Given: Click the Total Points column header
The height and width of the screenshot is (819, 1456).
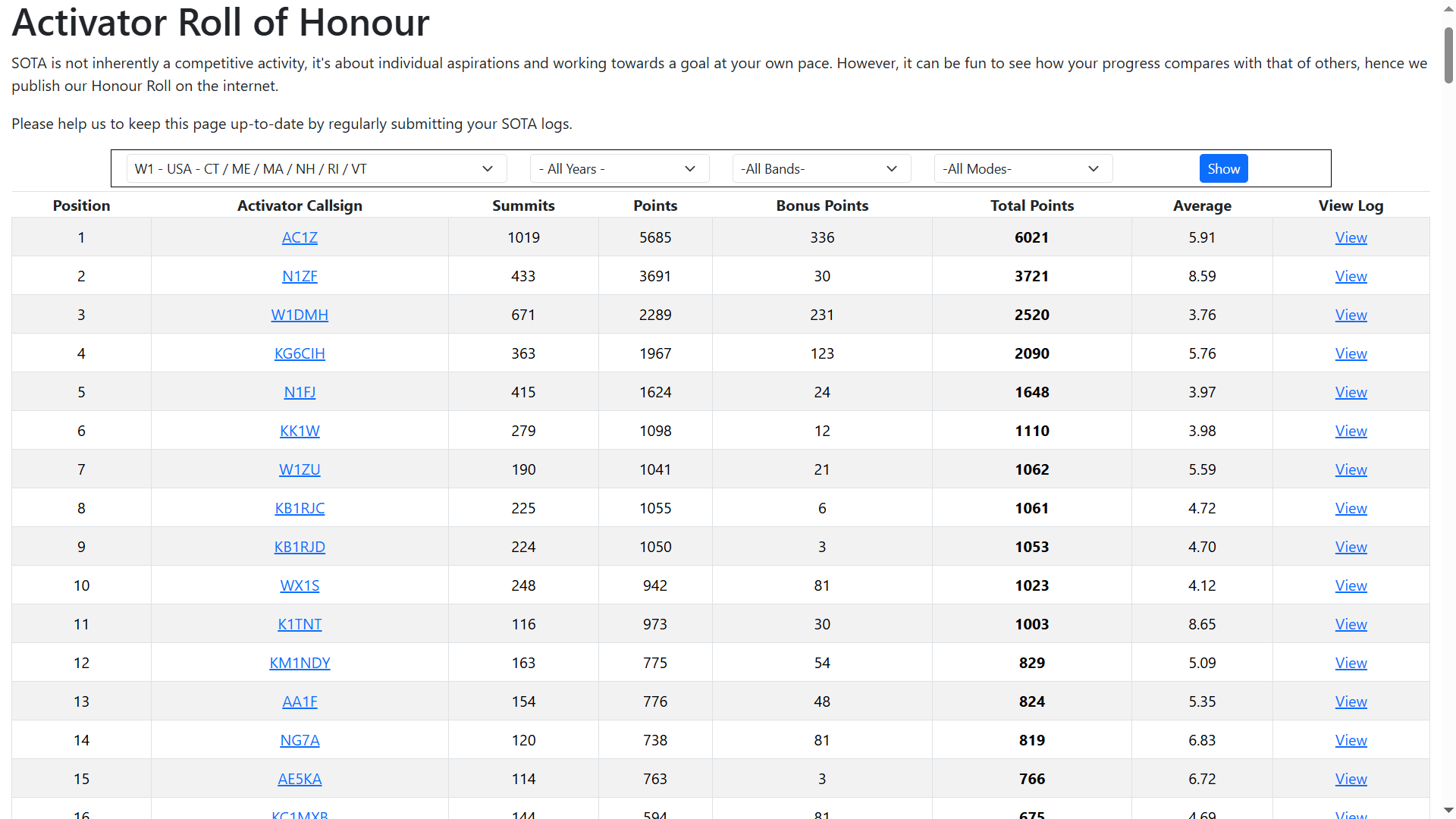Looking at the screenshot, I should point(1031,206).
